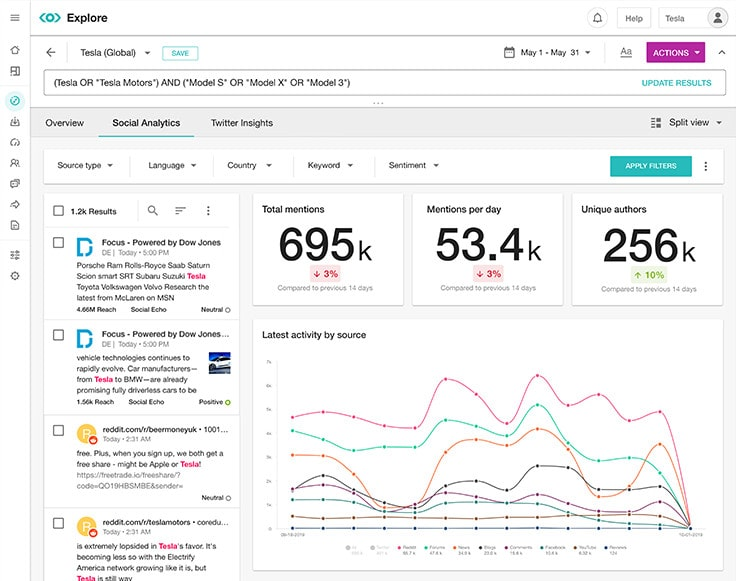The image size is (736, 581).
Task: Expand the ACTIONS dropdown
Action: coord(675,53)
